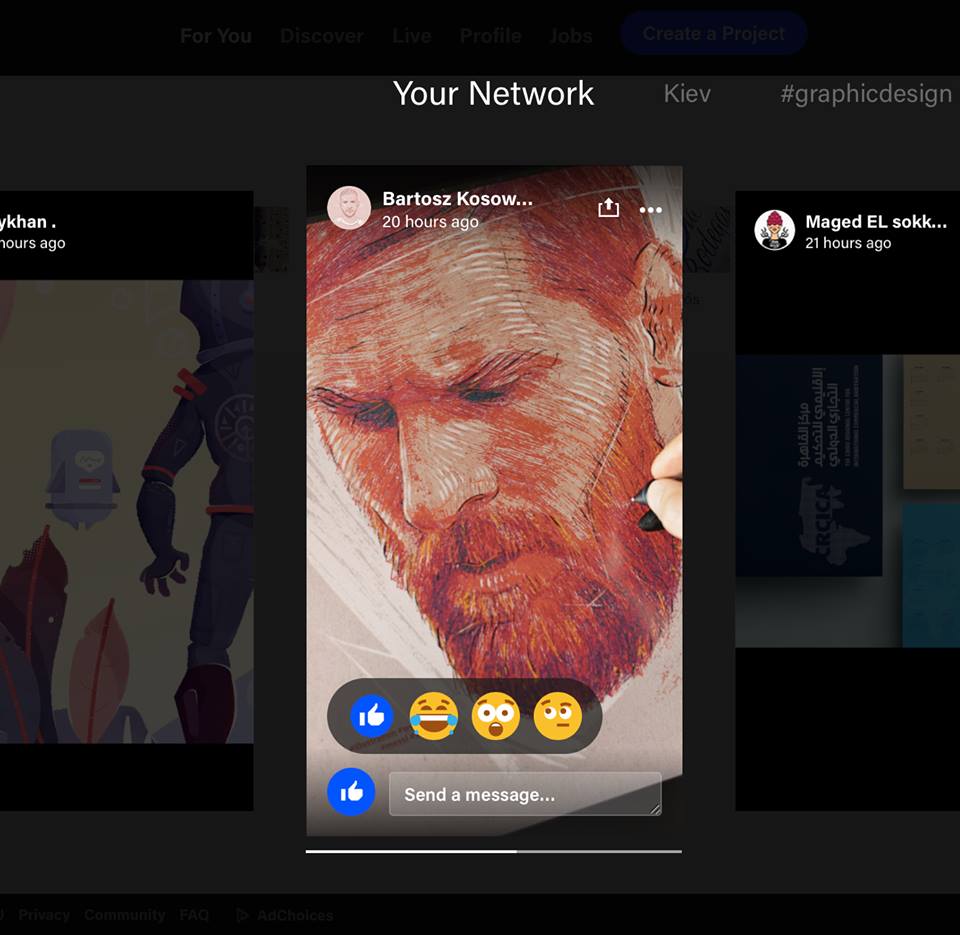
Task: Open the Privacy link in footer
Action: click(44, 915)
